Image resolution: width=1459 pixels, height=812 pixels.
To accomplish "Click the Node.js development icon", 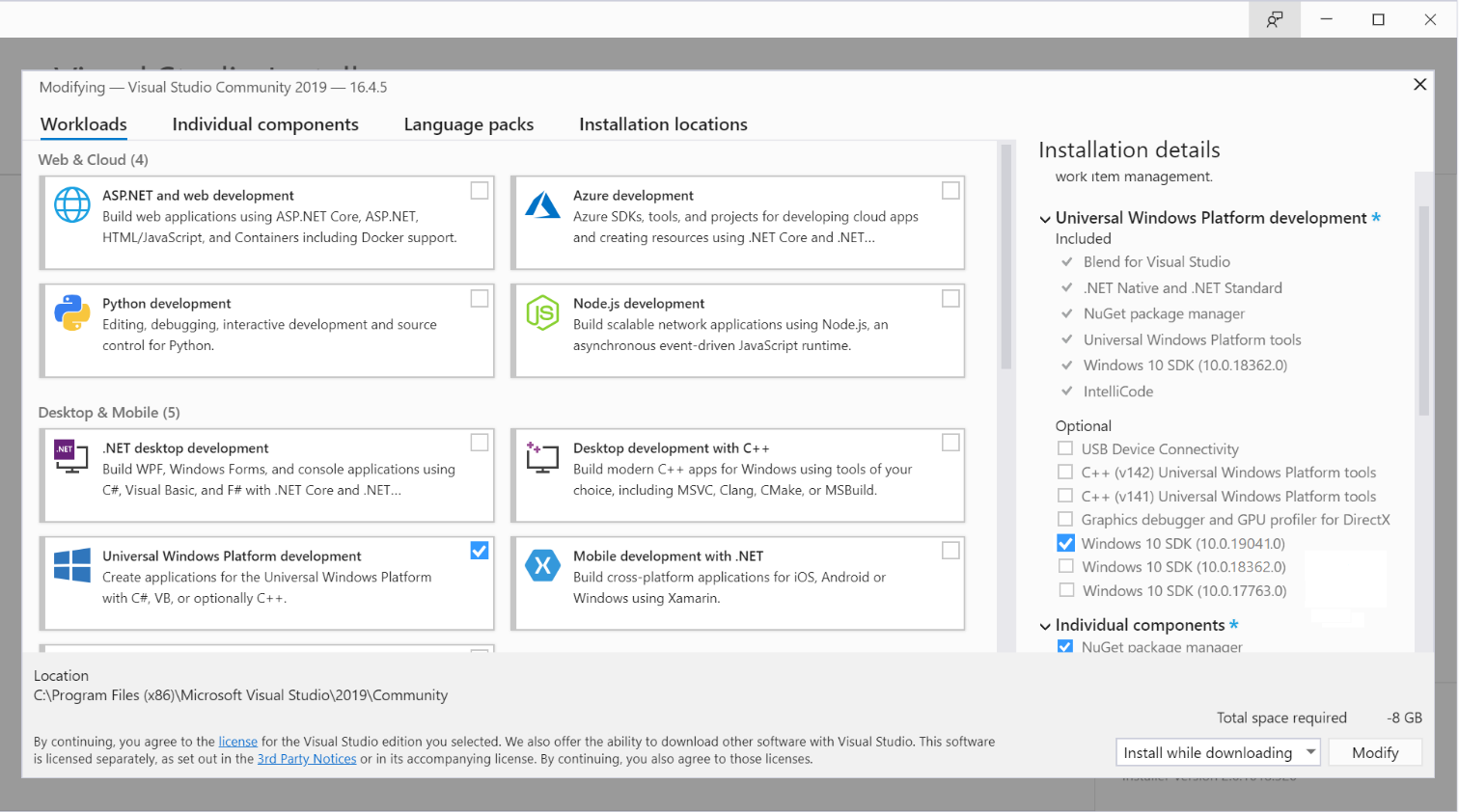I will [x=542, y=313].
